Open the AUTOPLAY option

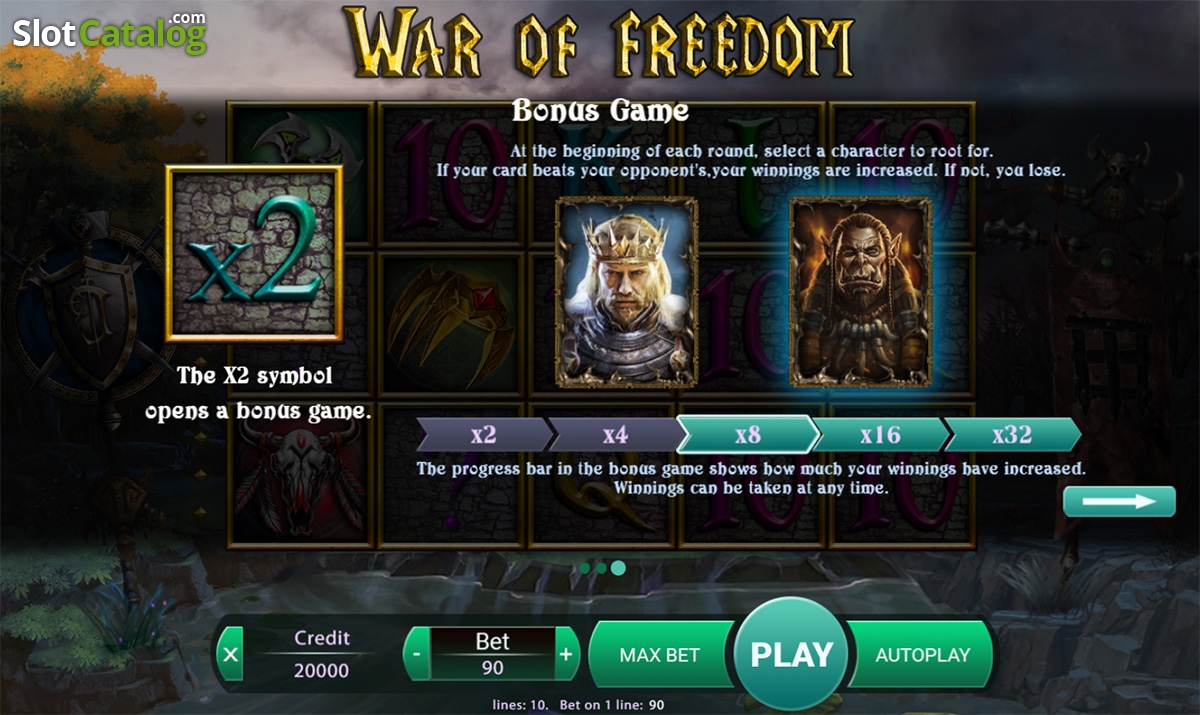[922, 655]
